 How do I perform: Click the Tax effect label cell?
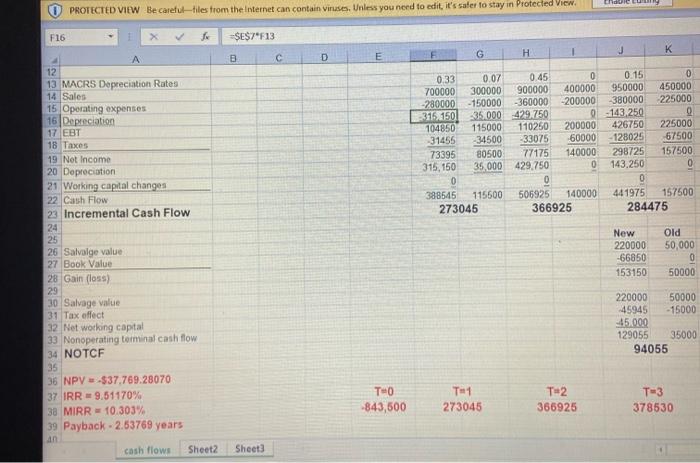coord(84,315)
